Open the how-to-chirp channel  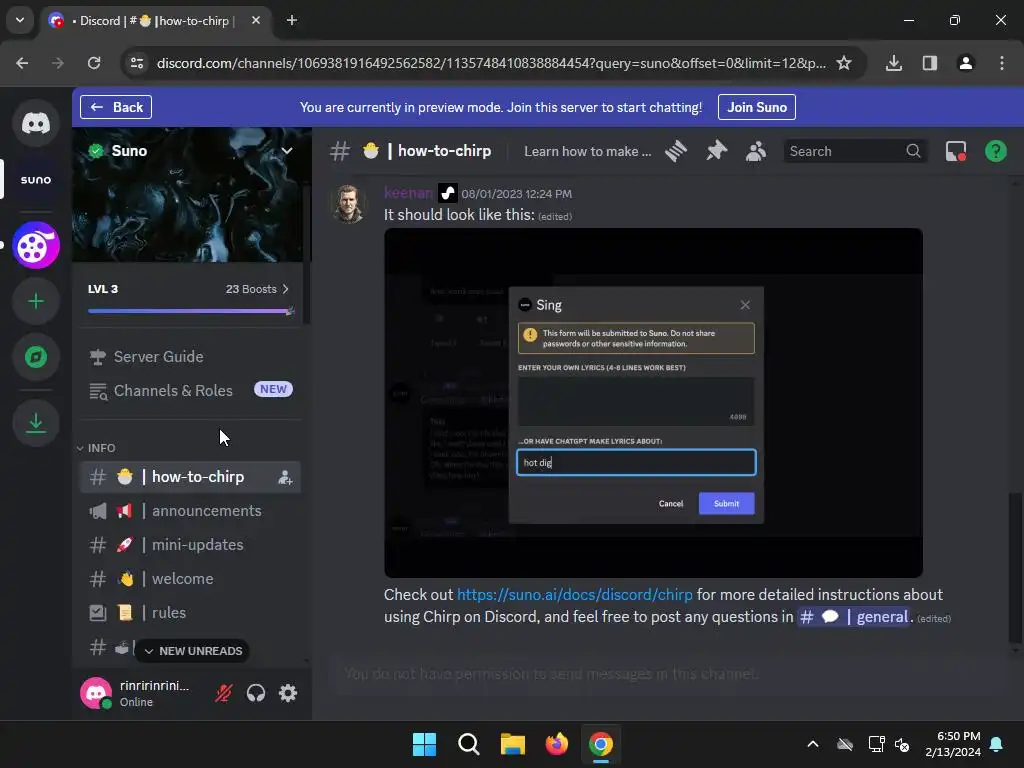(x=190, y=477)
